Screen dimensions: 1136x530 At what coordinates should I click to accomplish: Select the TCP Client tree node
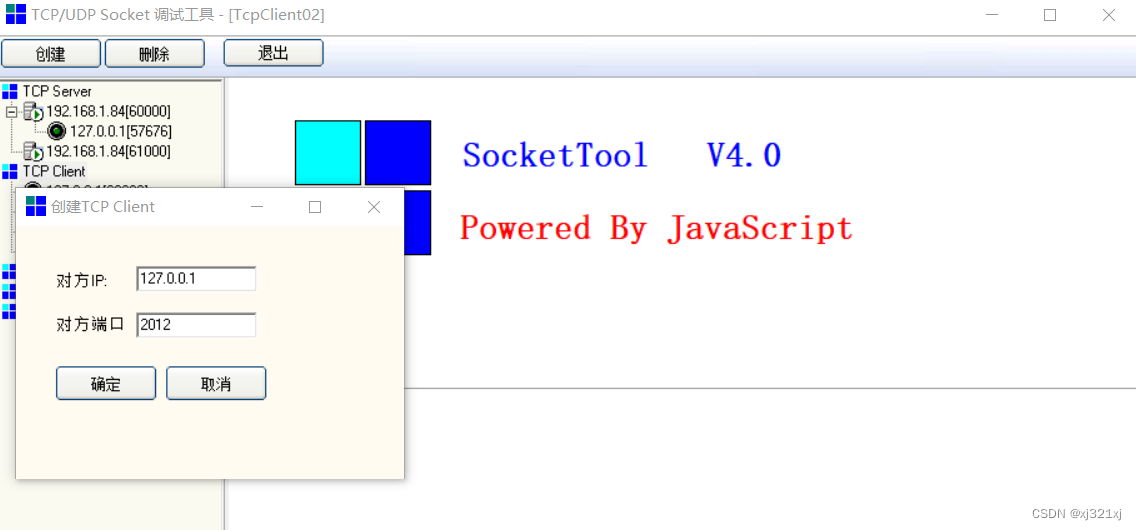coord(54,172)
